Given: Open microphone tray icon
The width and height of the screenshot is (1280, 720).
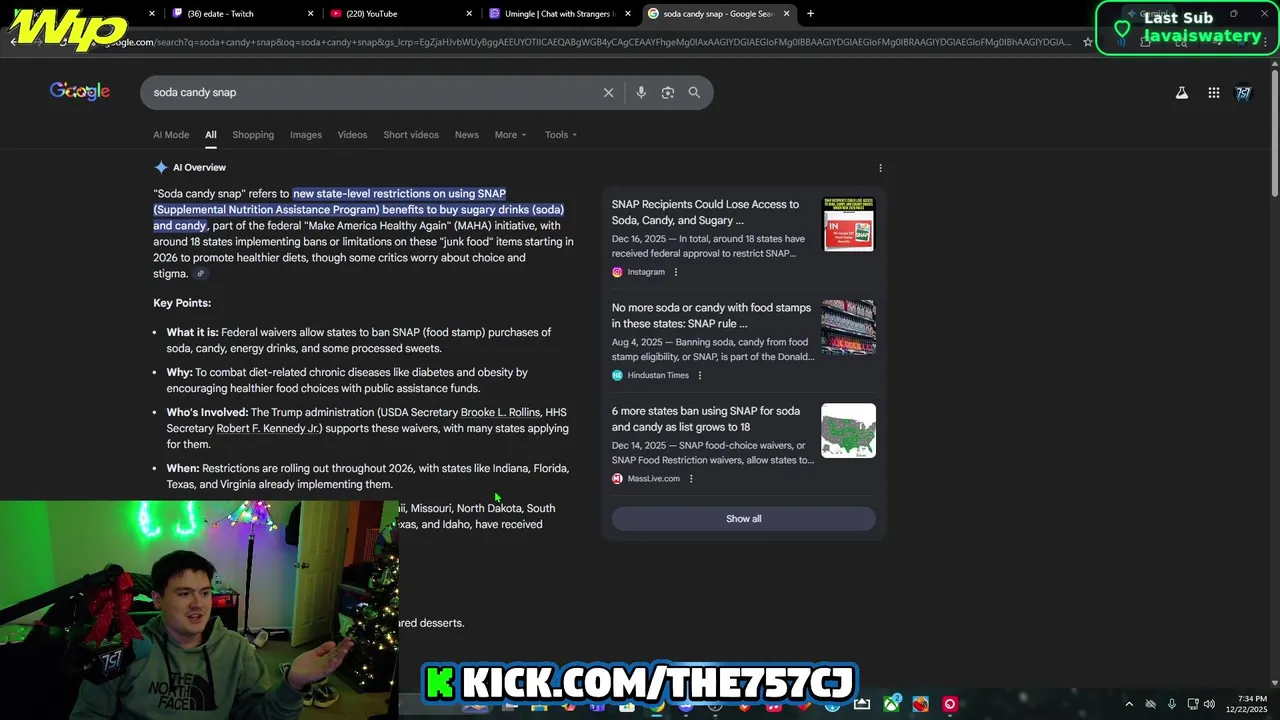Looking at the screenshot, I should tap(1172, 704).
